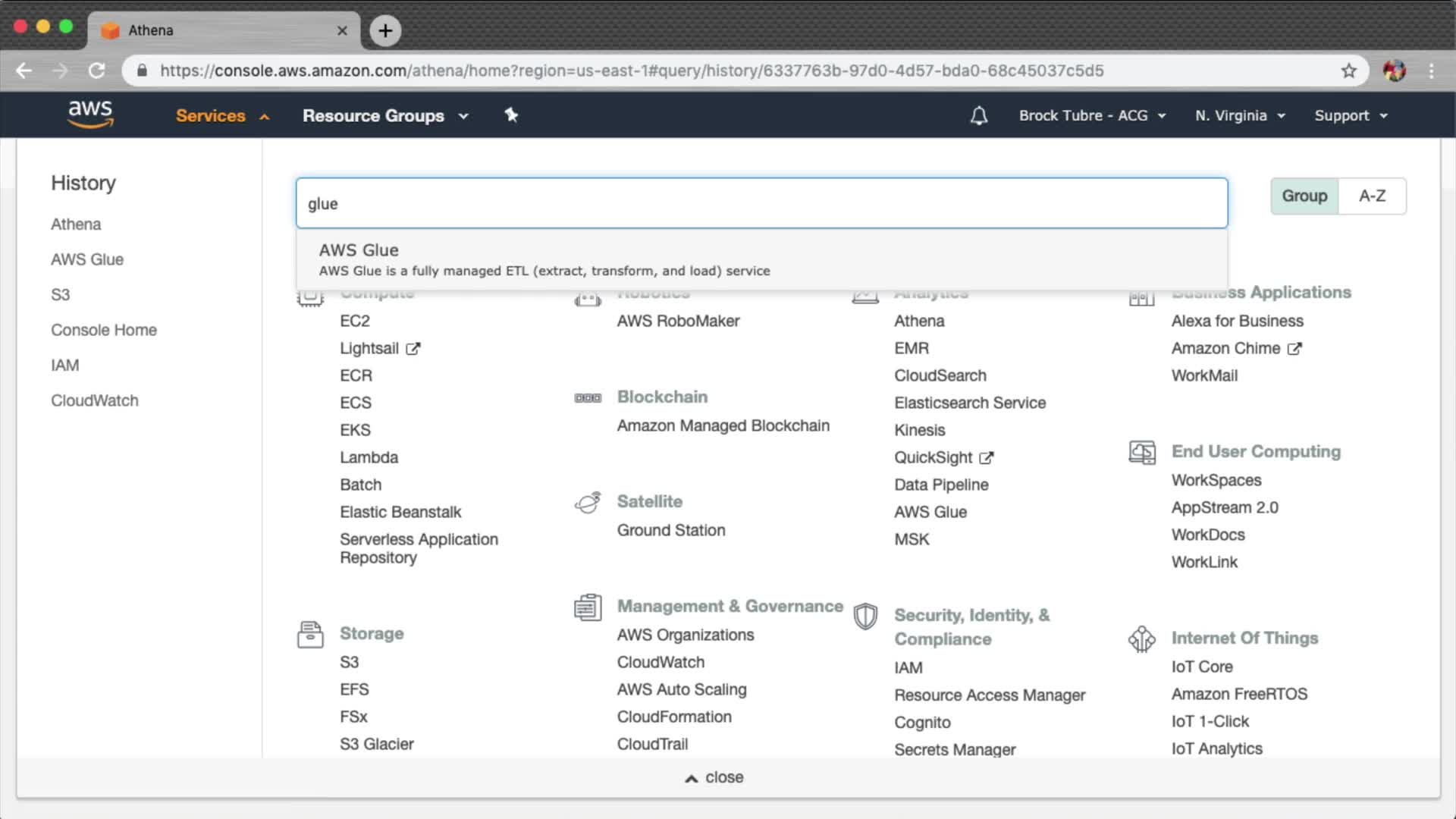Click the AWS logo home icon
Screen dimensions: 1456x819
pos(90,115)
